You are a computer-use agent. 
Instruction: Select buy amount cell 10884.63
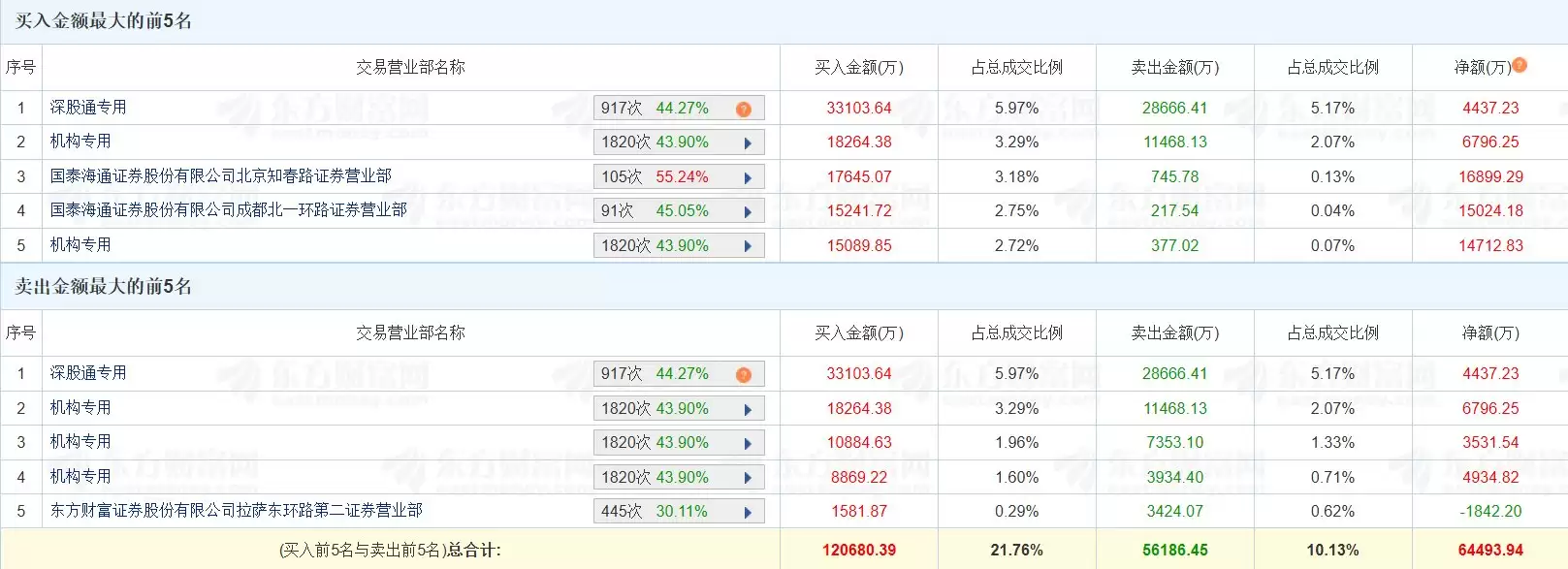859,442
